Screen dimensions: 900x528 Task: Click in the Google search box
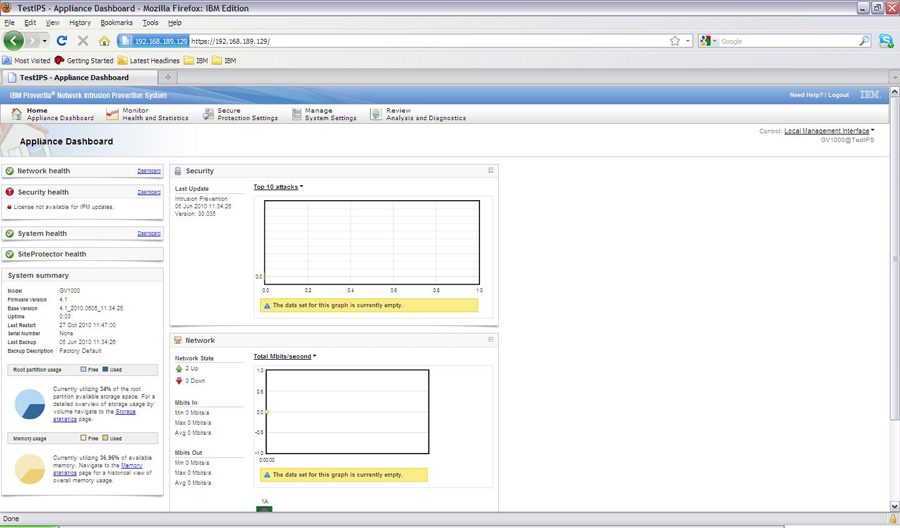pos(788,41)
